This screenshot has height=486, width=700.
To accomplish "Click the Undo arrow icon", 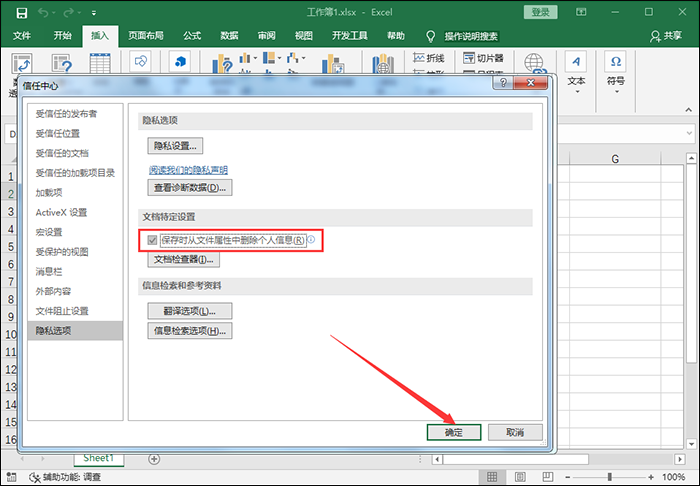I will tap(43, 13).
